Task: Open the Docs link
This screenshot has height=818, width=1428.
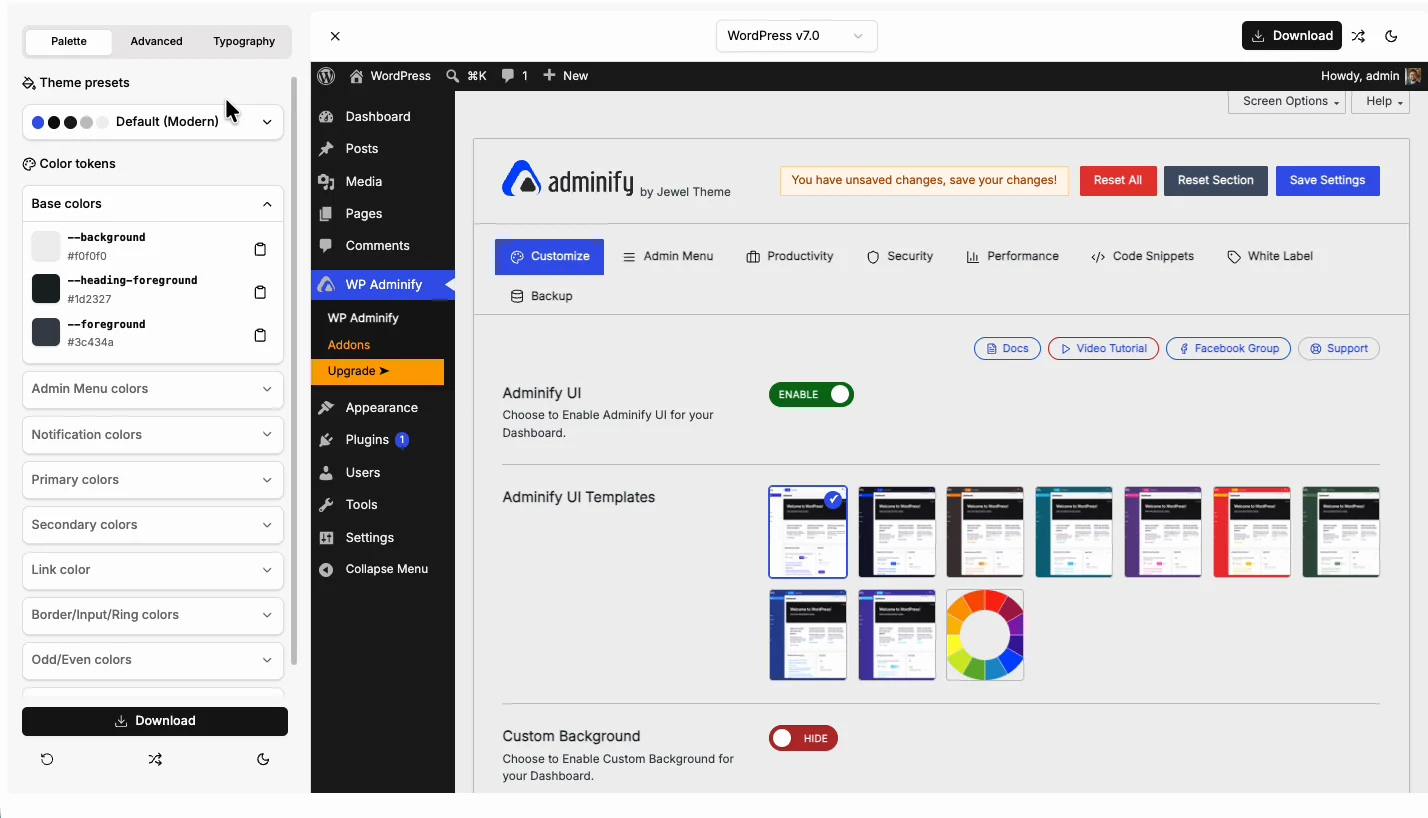Action: (x=1007, y=348)
